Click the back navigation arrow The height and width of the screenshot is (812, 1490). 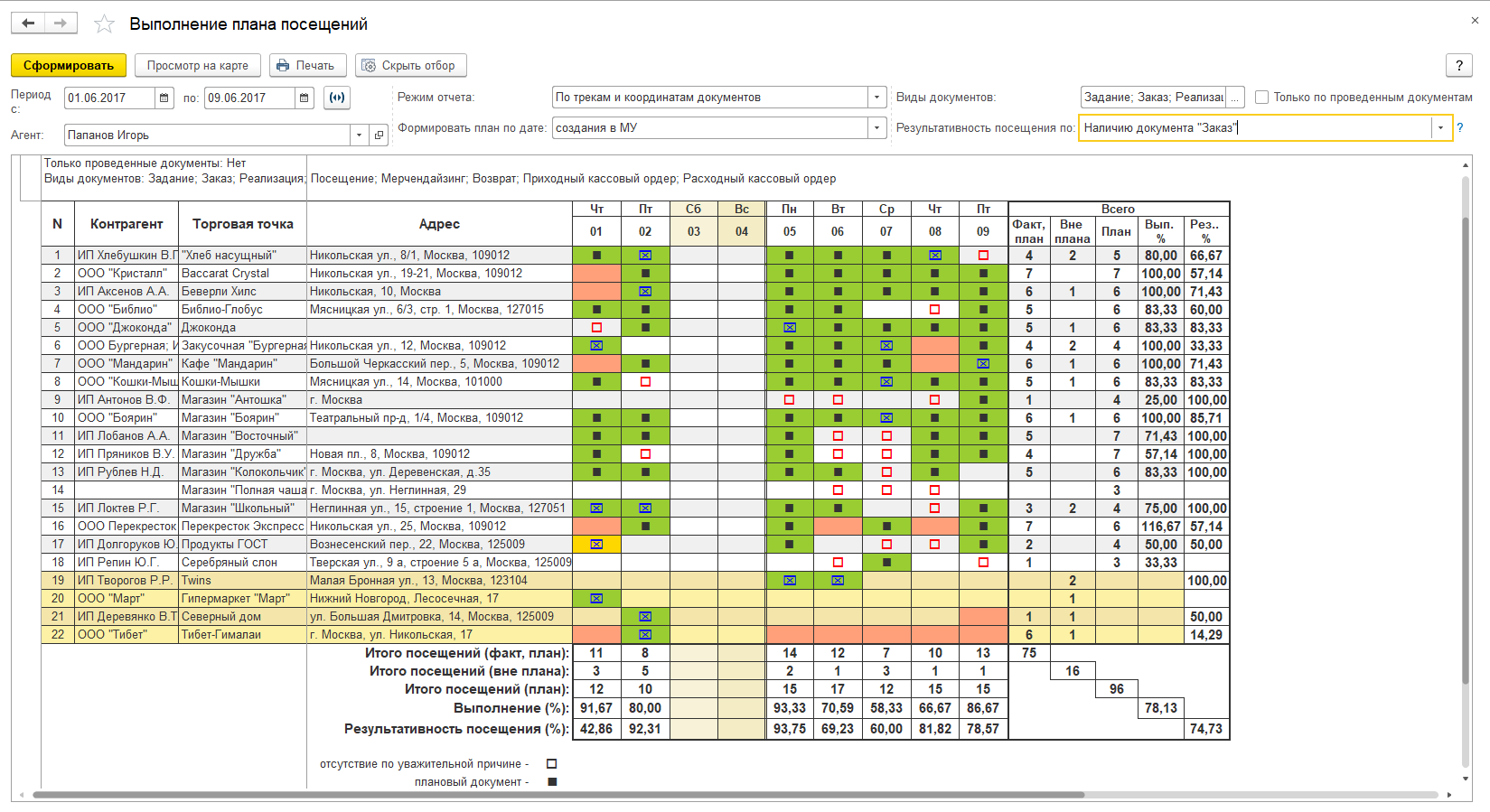28,23
